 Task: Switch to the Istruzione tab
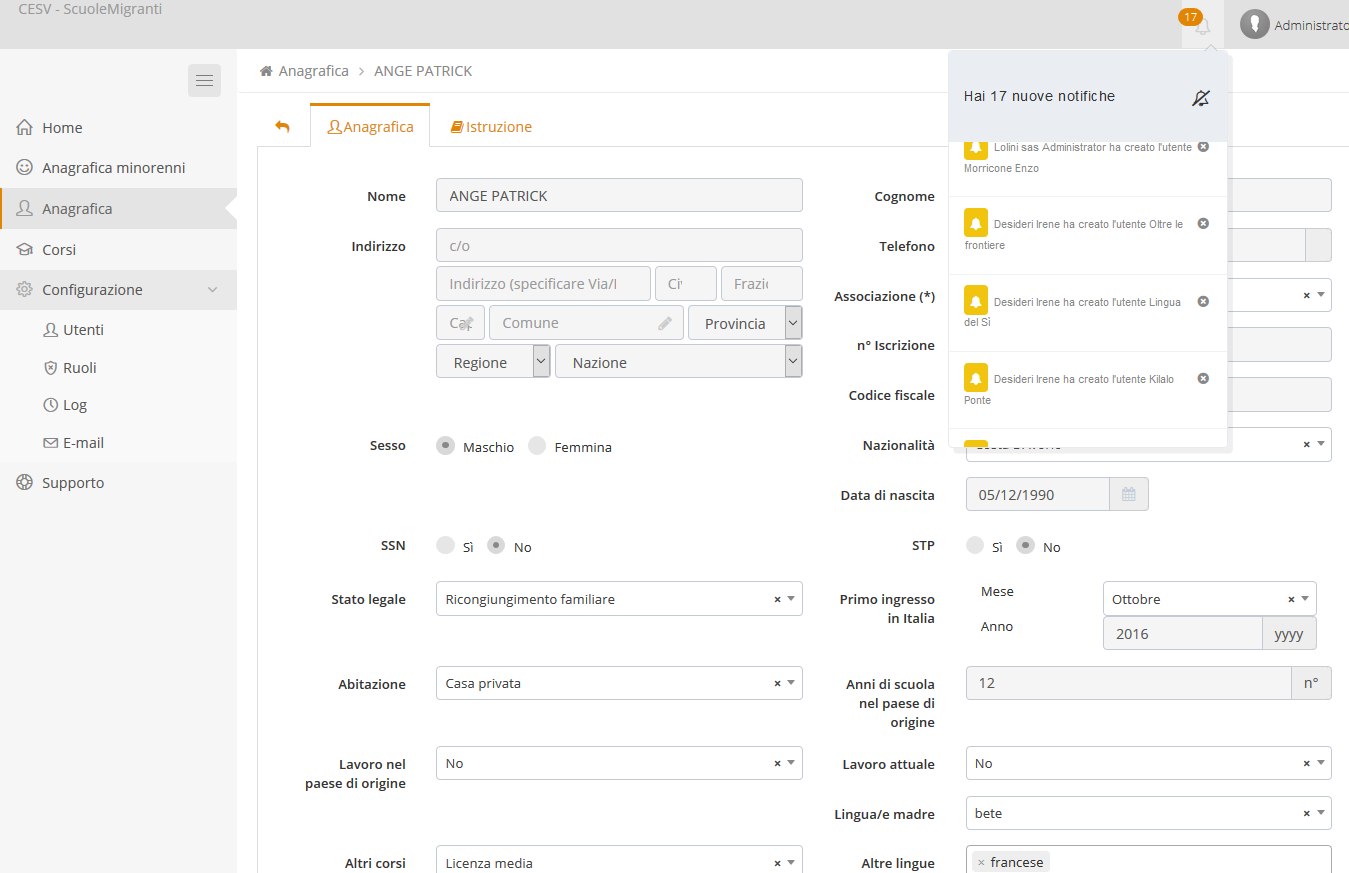click(491, 127)
